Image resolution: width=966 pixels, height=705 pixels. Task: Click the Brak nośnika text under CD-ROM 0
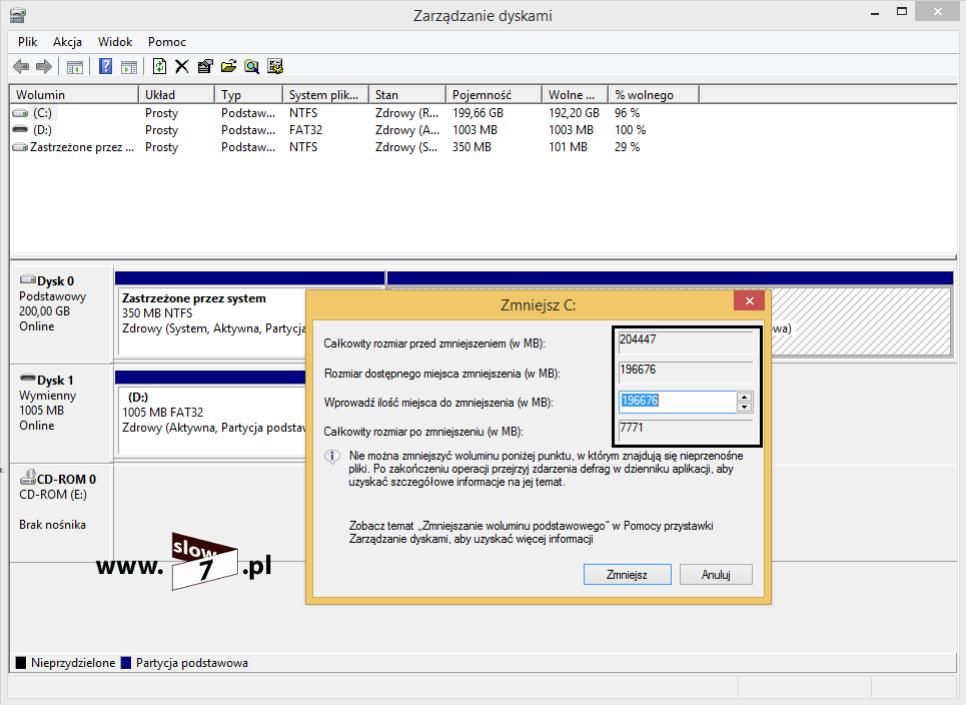pos(52,524)
